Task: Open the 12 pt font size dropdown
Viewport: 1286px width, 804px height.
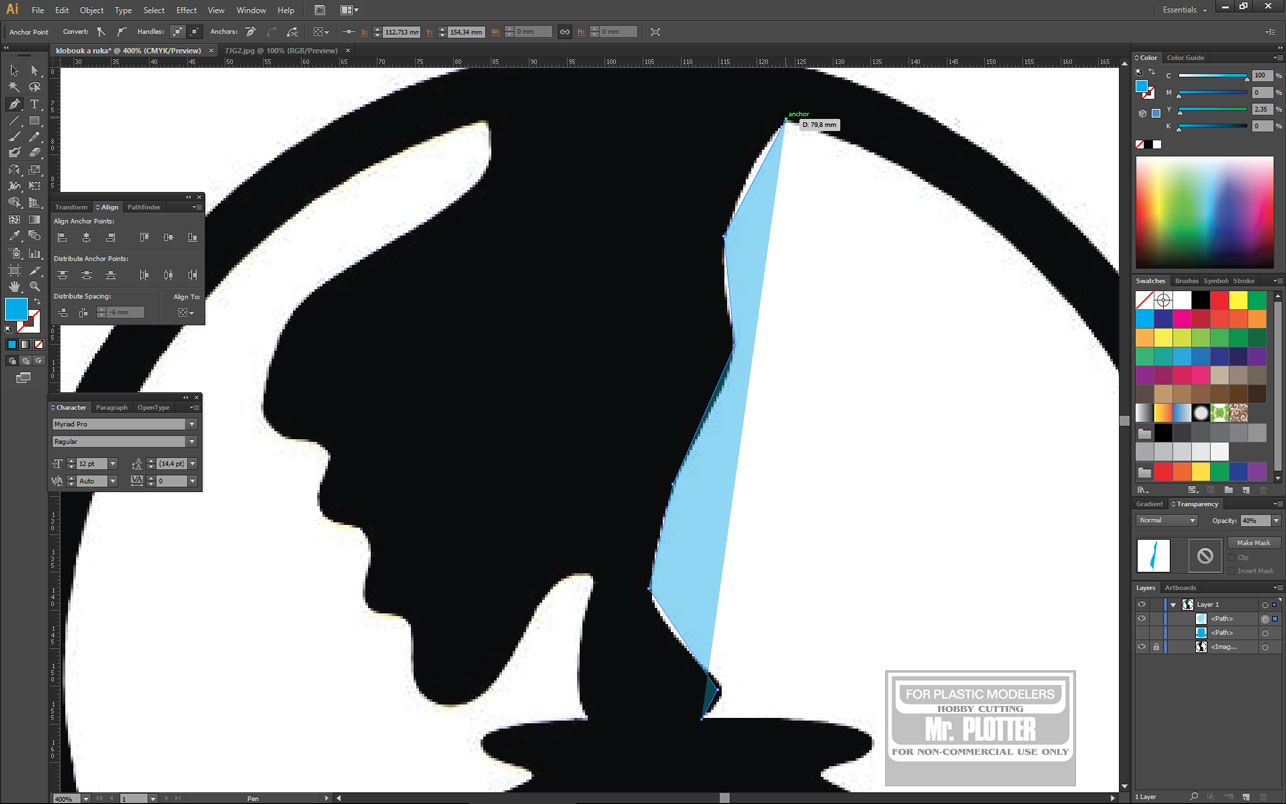Action: (x=113, y=464)
